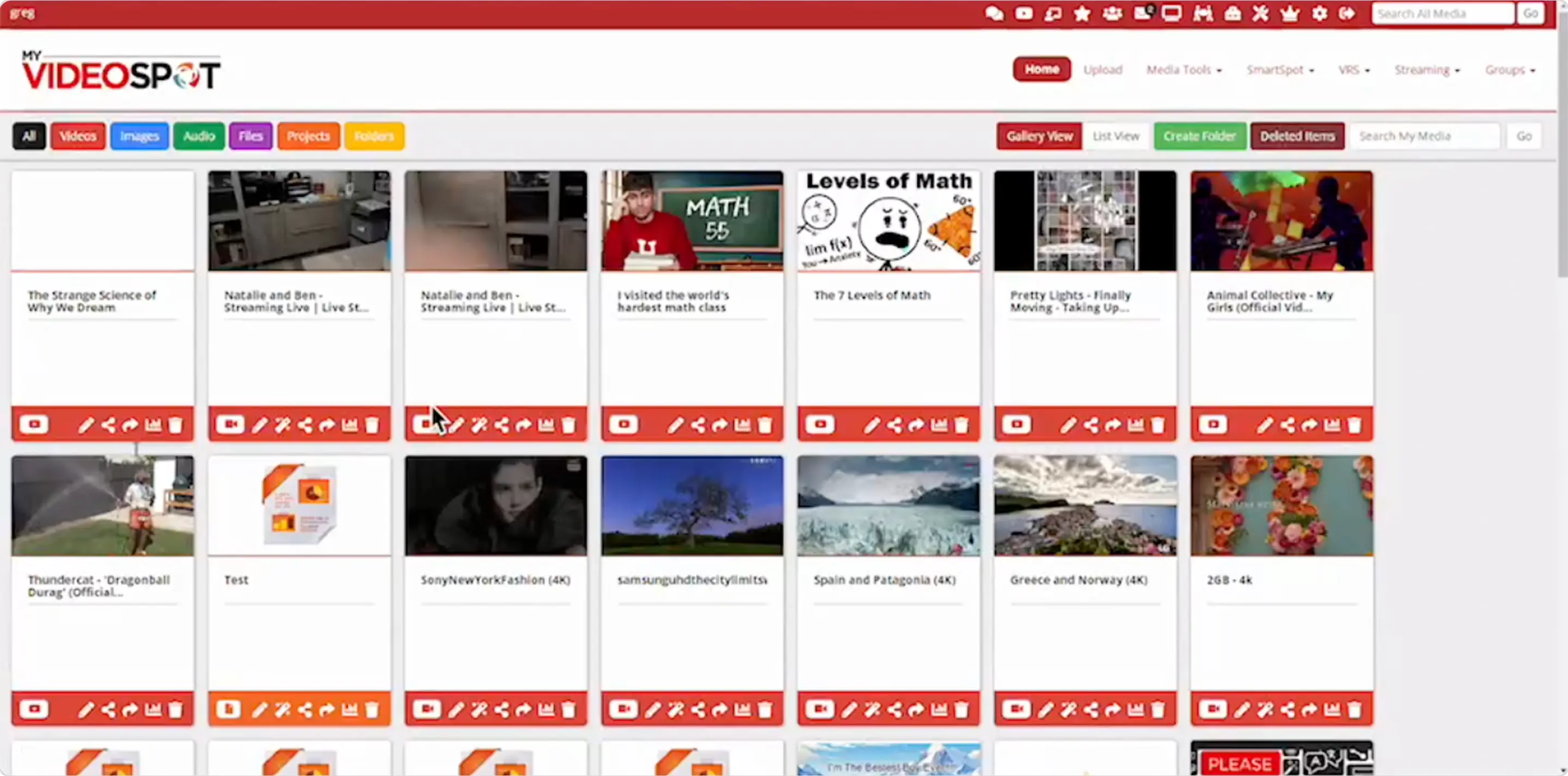Click the logout arrow icon at top right
1568x776 pixels.
[x=1347, y=13]
